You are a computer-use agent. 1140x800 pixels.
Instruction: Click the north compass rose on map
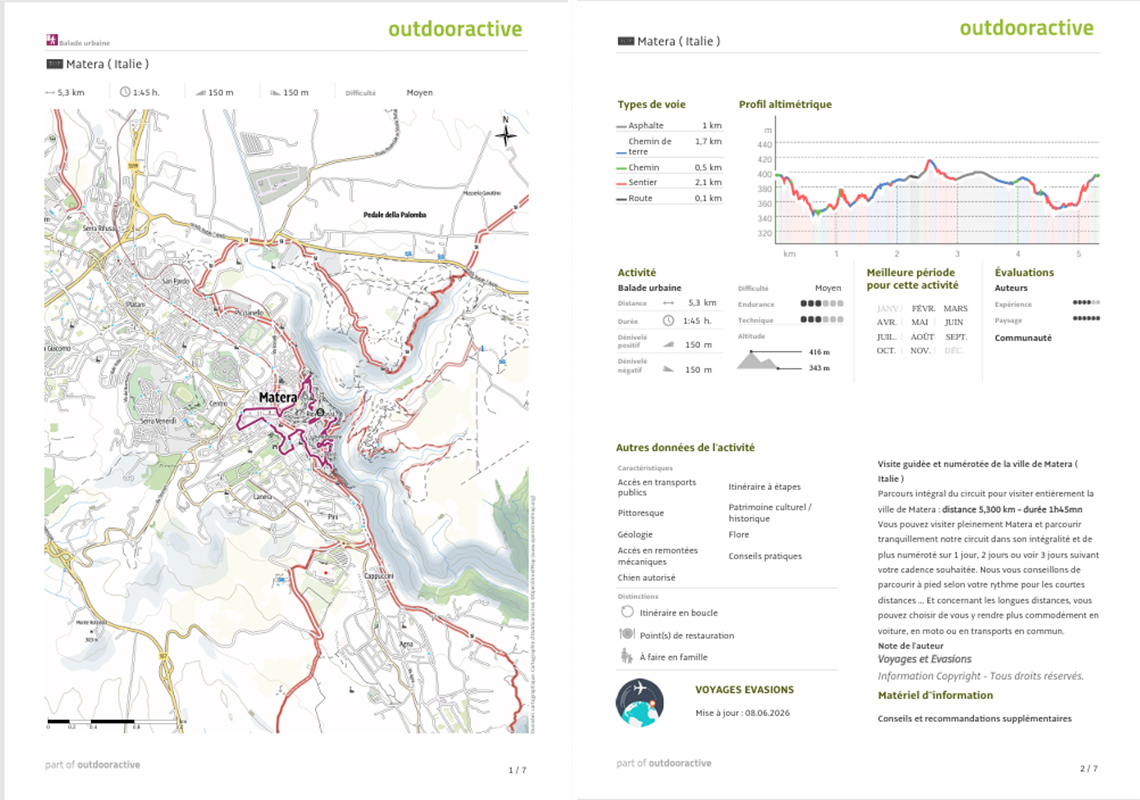click(x=506, y=132)
